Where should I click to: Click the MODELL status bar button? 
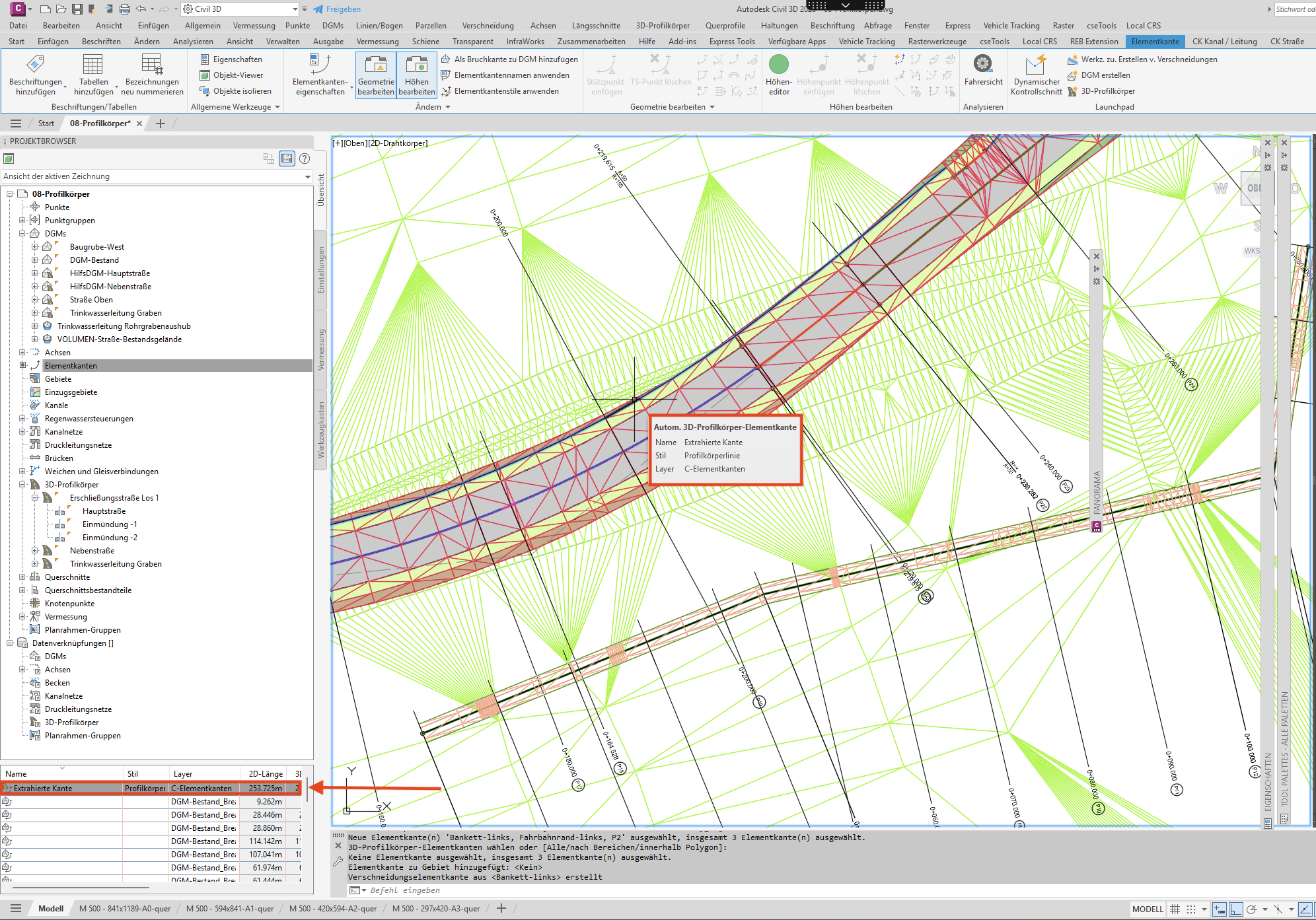pyautogui.click(x=1148, y=909)
